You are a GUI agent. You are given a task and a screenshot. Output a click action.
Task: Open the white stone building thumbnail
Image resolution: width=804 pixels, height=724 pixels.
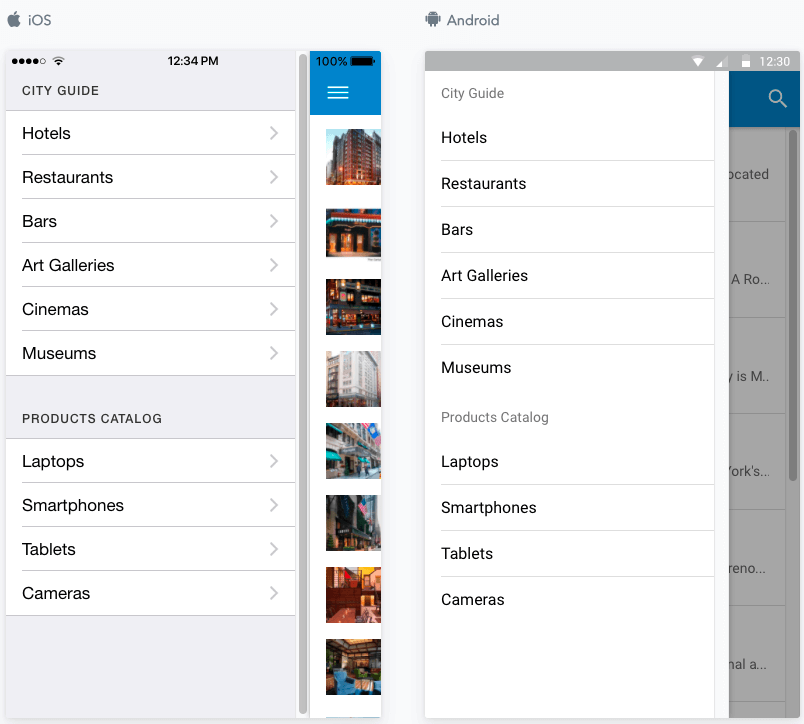click(x=353, y=379)
